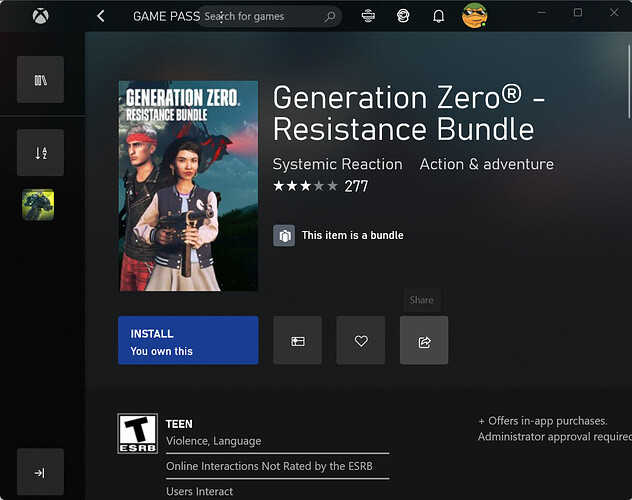Click the 'Generation Zero® - Resistance Bundle' title

408,113
